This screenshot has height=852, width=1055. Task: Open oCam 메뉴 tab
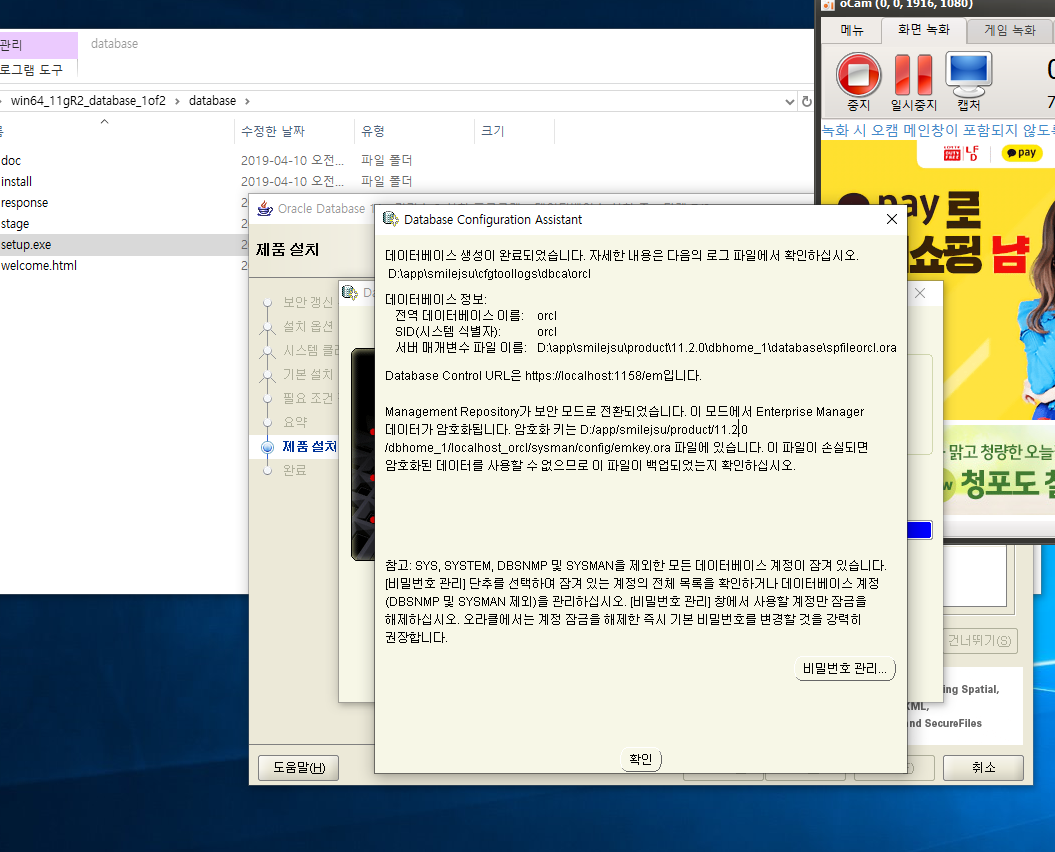(x=852, y=30)
